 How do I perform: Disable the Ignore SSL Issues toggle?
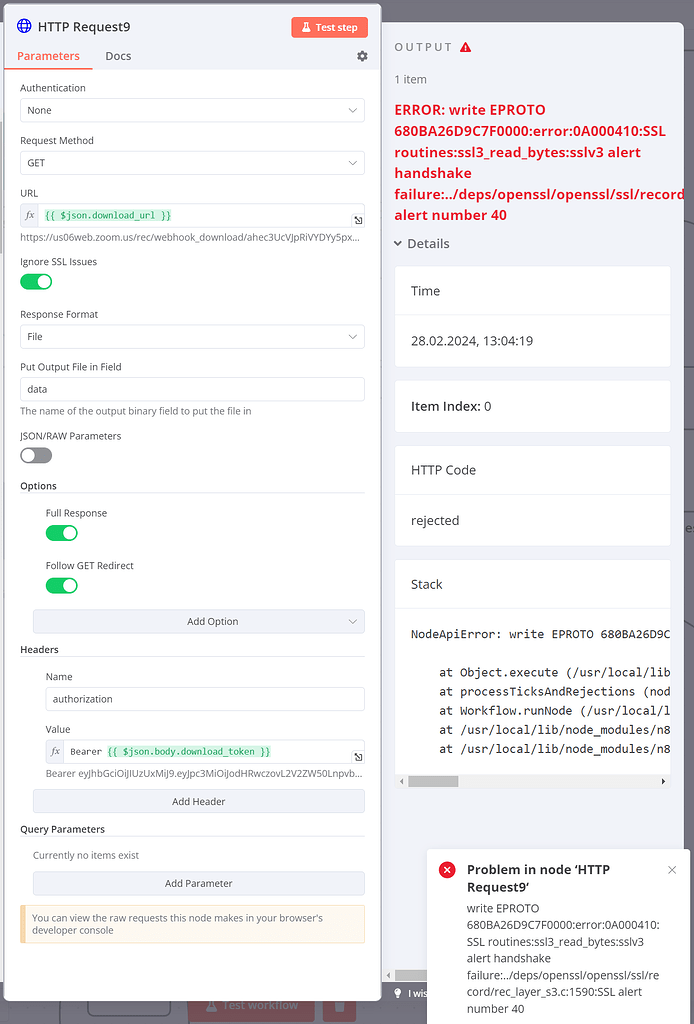[36, 282]
